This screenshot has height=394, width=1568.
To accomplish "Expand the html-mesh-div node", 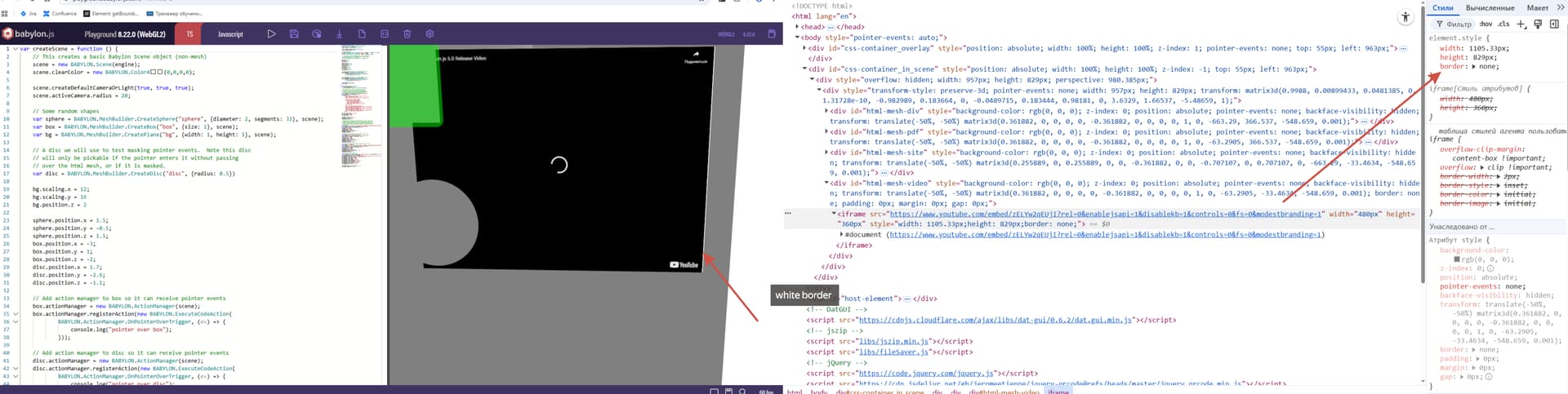I will (826, 111).
